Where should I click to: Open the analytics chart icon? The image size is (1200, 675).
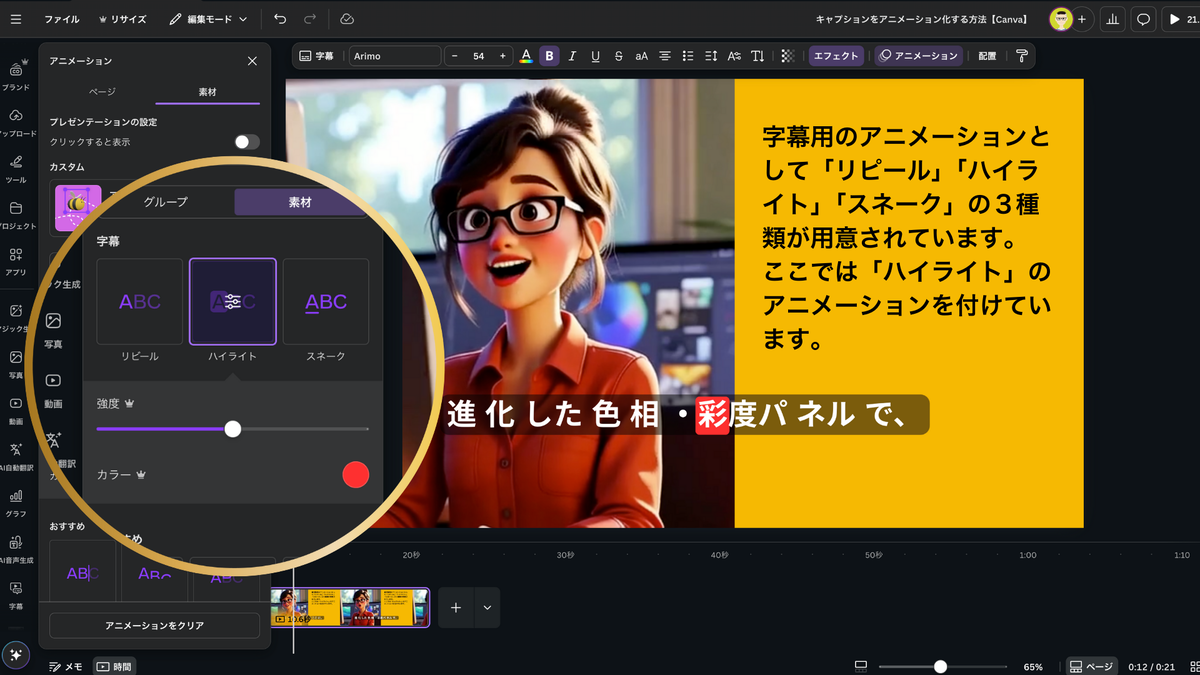point(1113,19)
